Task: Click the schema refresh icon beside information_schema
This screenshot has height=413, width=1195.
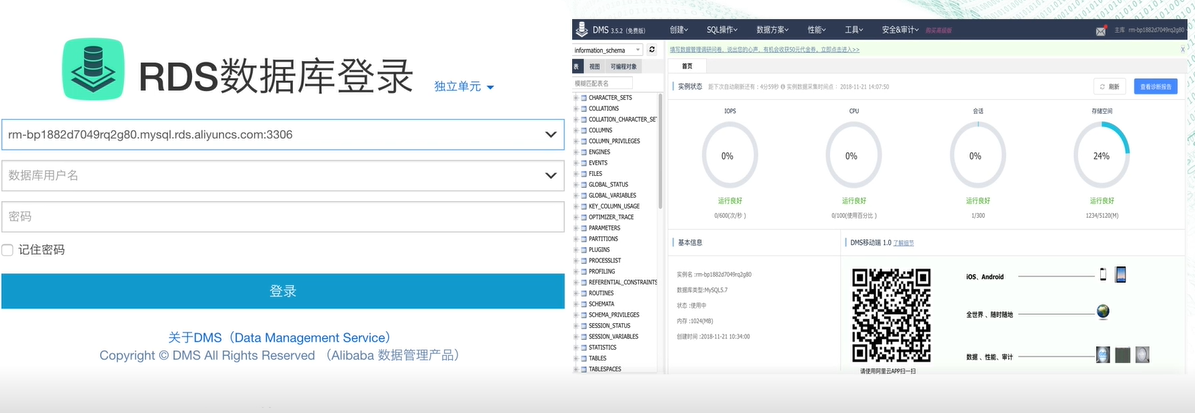Action: [652, 50]
